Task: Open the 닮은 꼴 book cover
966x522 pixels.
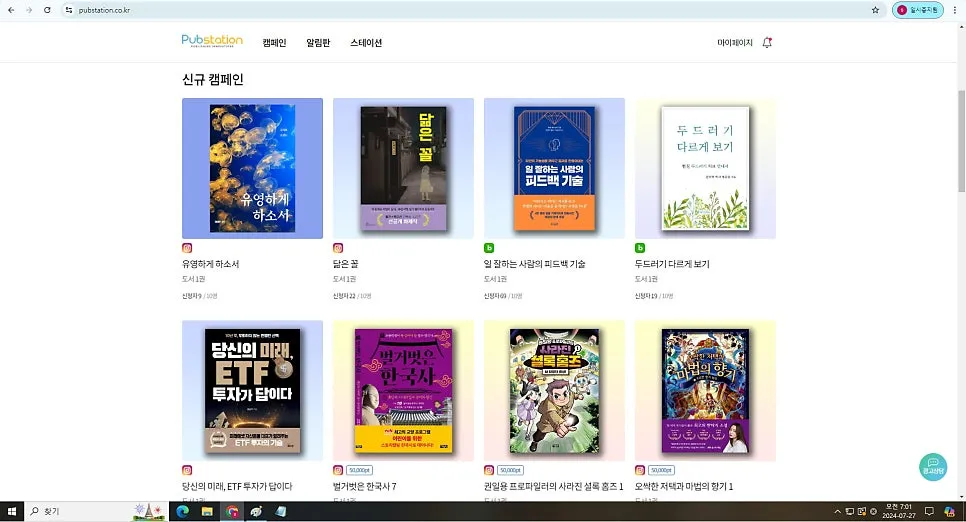Action: 403,168
